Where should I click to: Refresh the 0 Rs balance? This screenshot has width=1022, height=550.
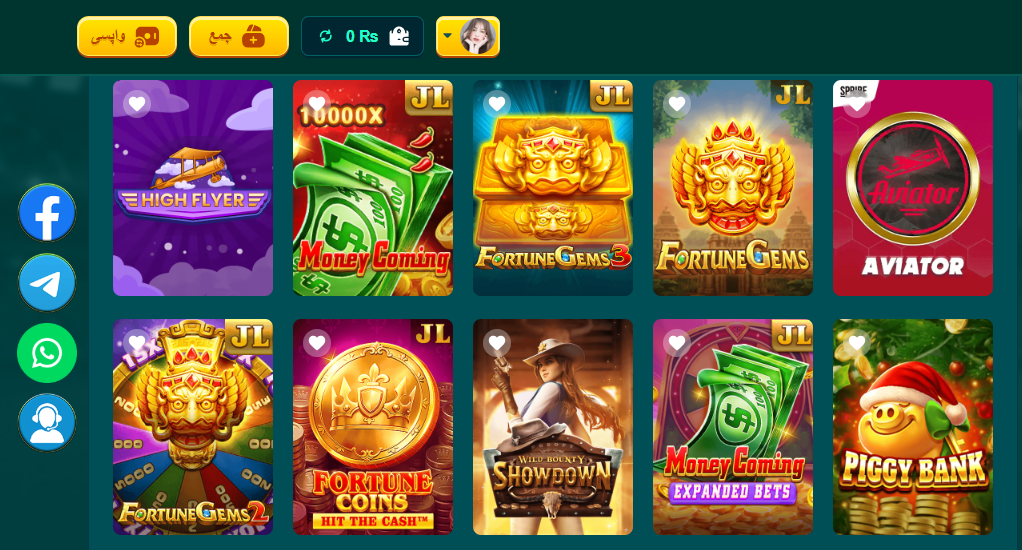click(325, 36)
